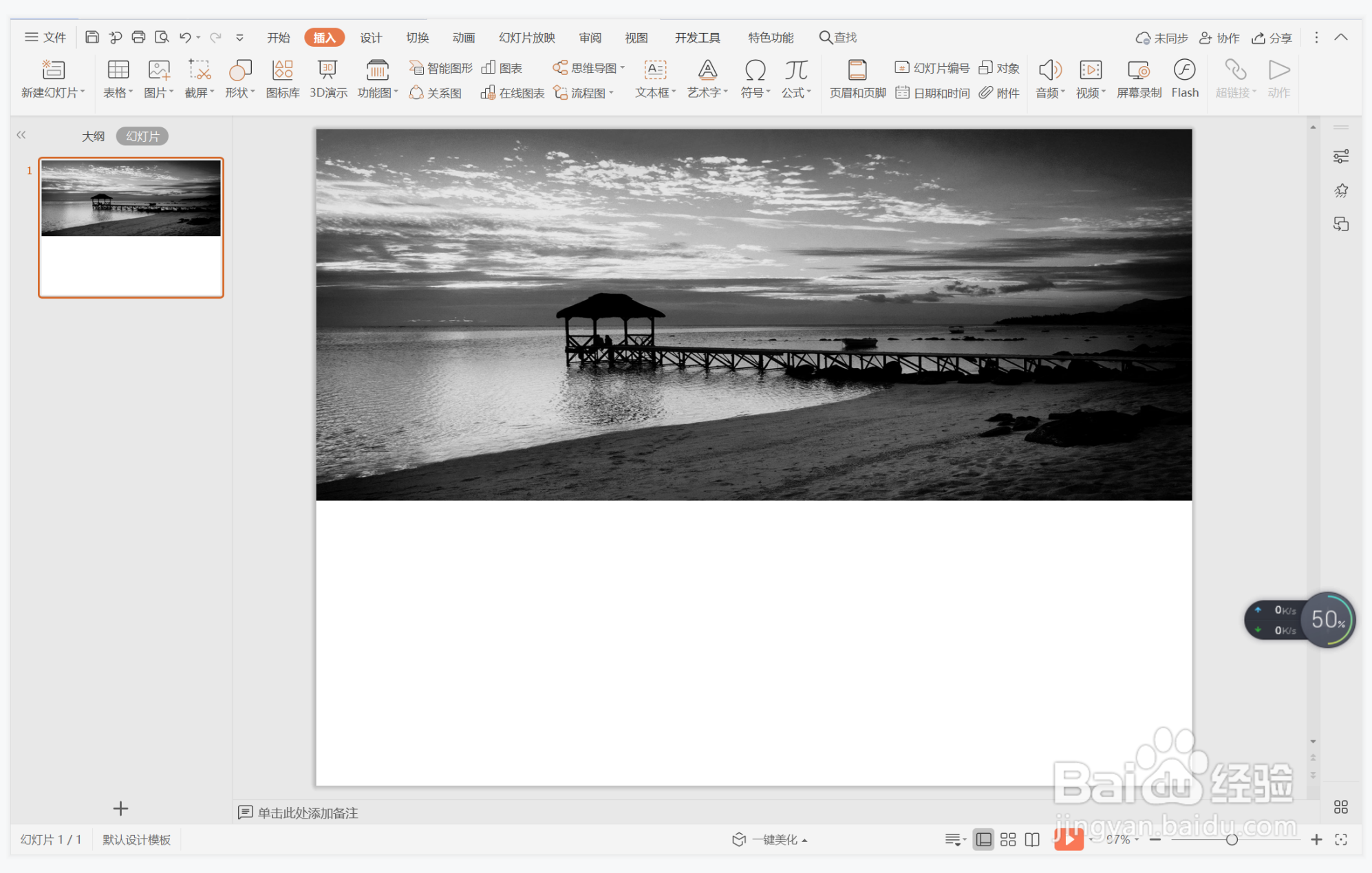Expand the Audio dropdown arrow

[x=1063, y=92]
